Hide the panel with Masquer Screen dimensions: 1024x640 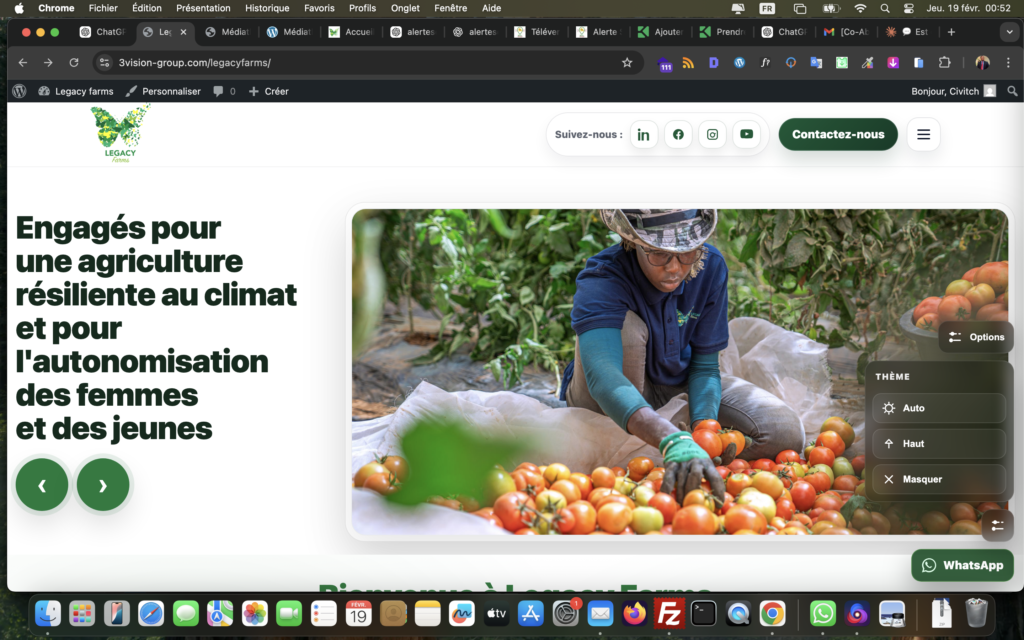[x=938, y=479]
